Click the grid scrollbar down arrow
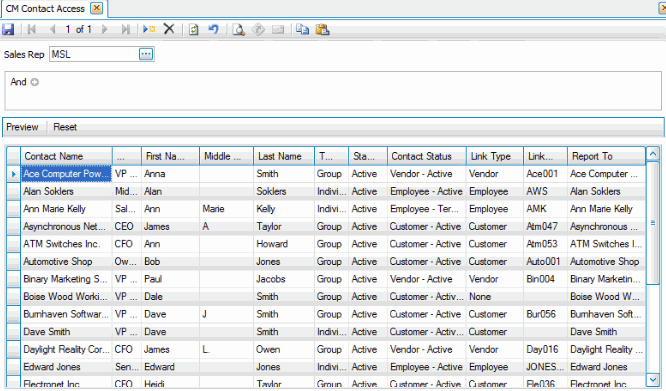 tap(652, 379)
